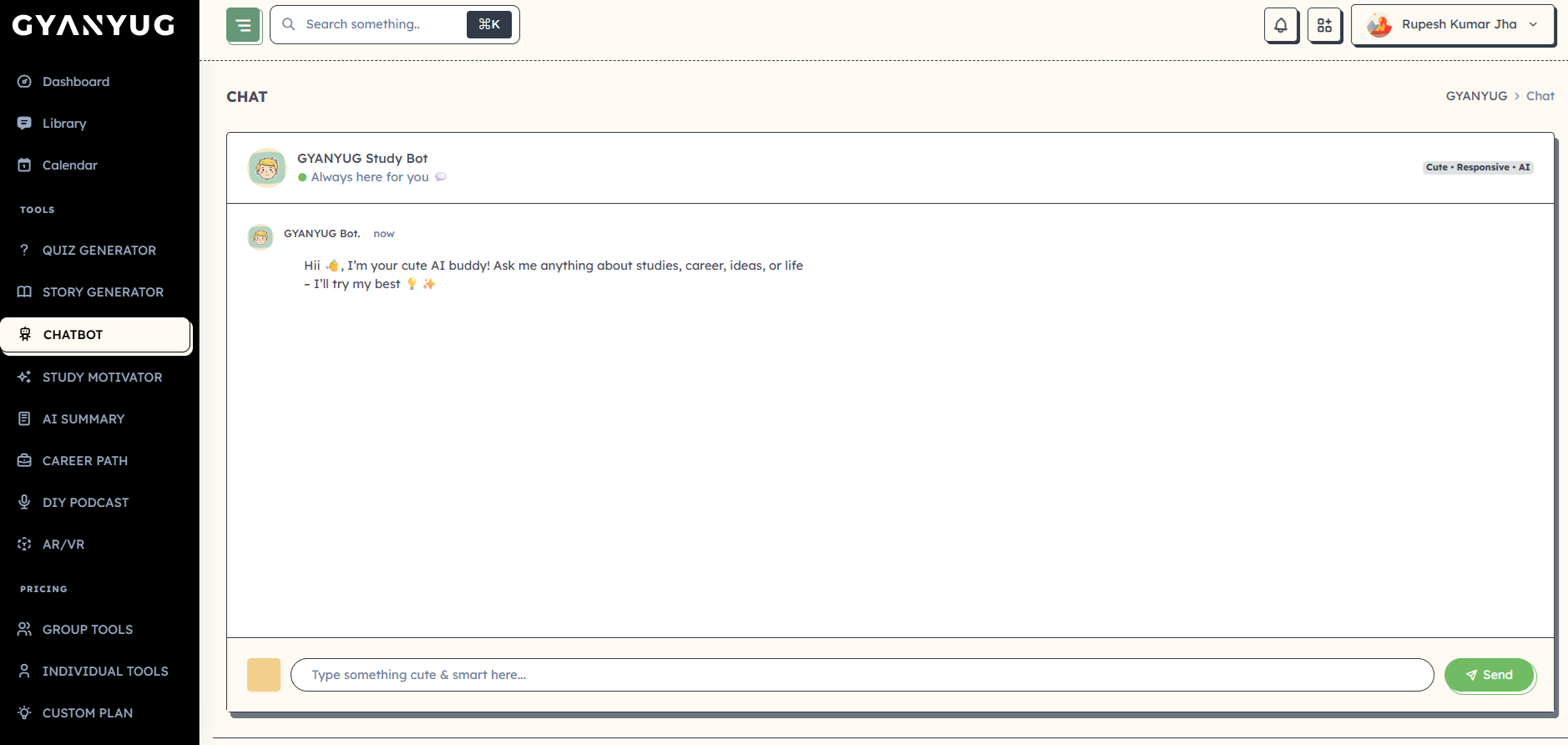Image resolution: width=1568 pixels, height=745 pixels.
Task: Open the AR/VR tool
Action: click(x=63, y=545)
